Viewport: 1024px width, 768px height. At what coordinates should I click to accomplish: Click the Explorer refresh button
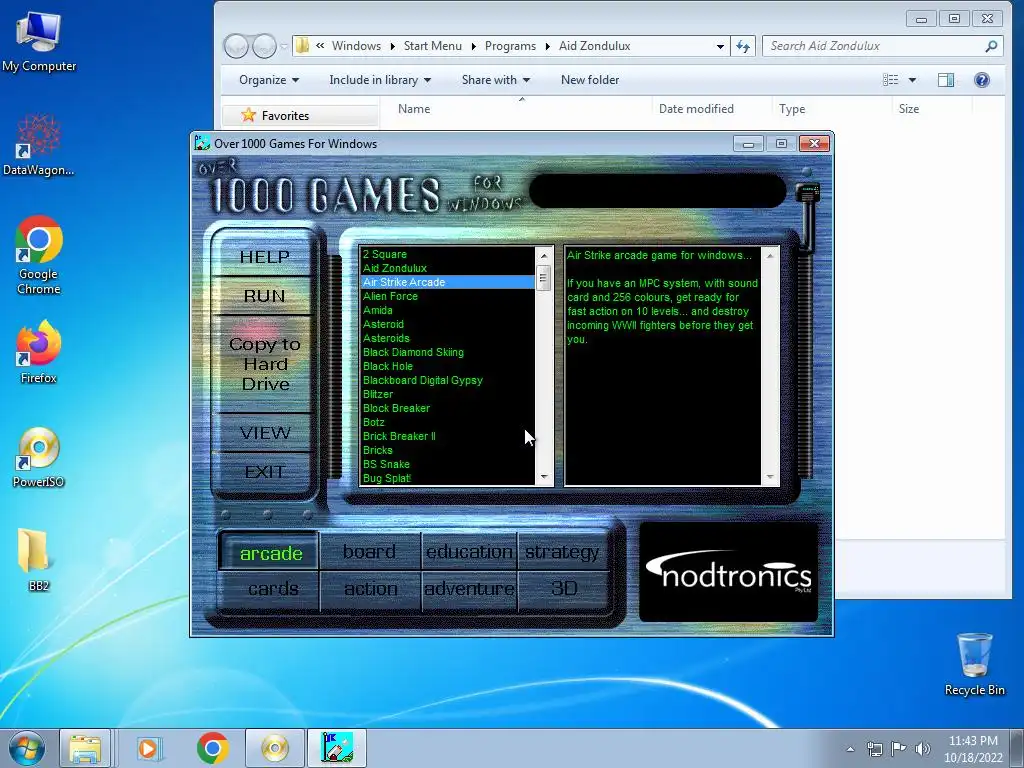point(743,46)
